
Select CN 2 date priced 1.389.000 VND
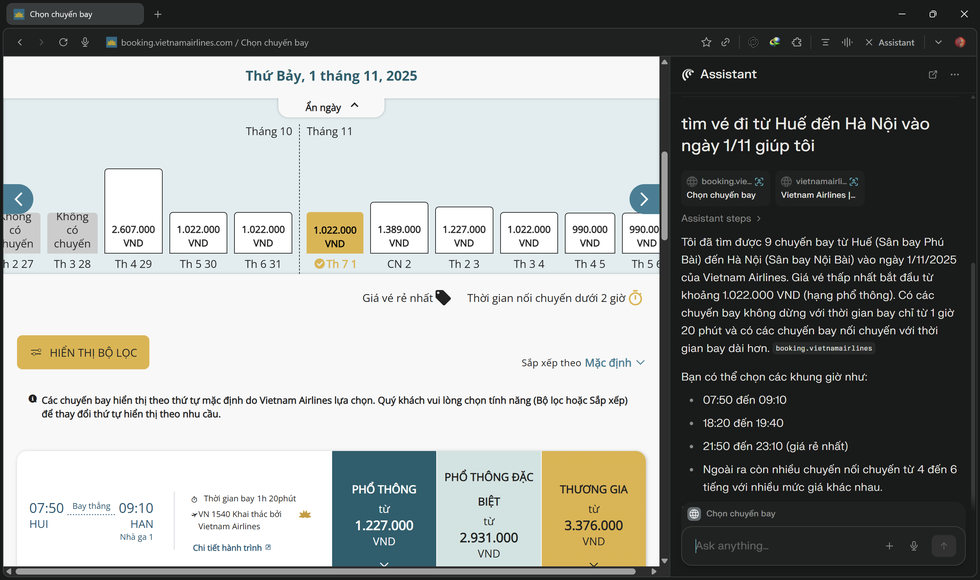pos(399,228)
